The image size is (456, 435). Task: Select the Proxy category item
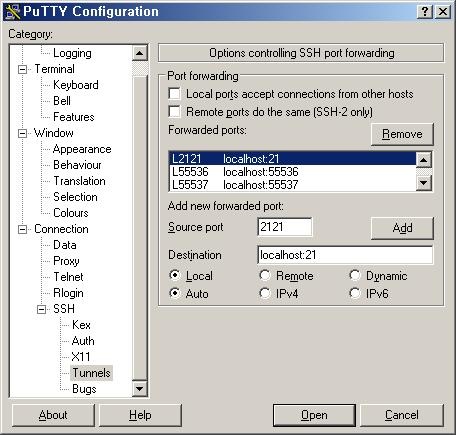coord(66,261)
